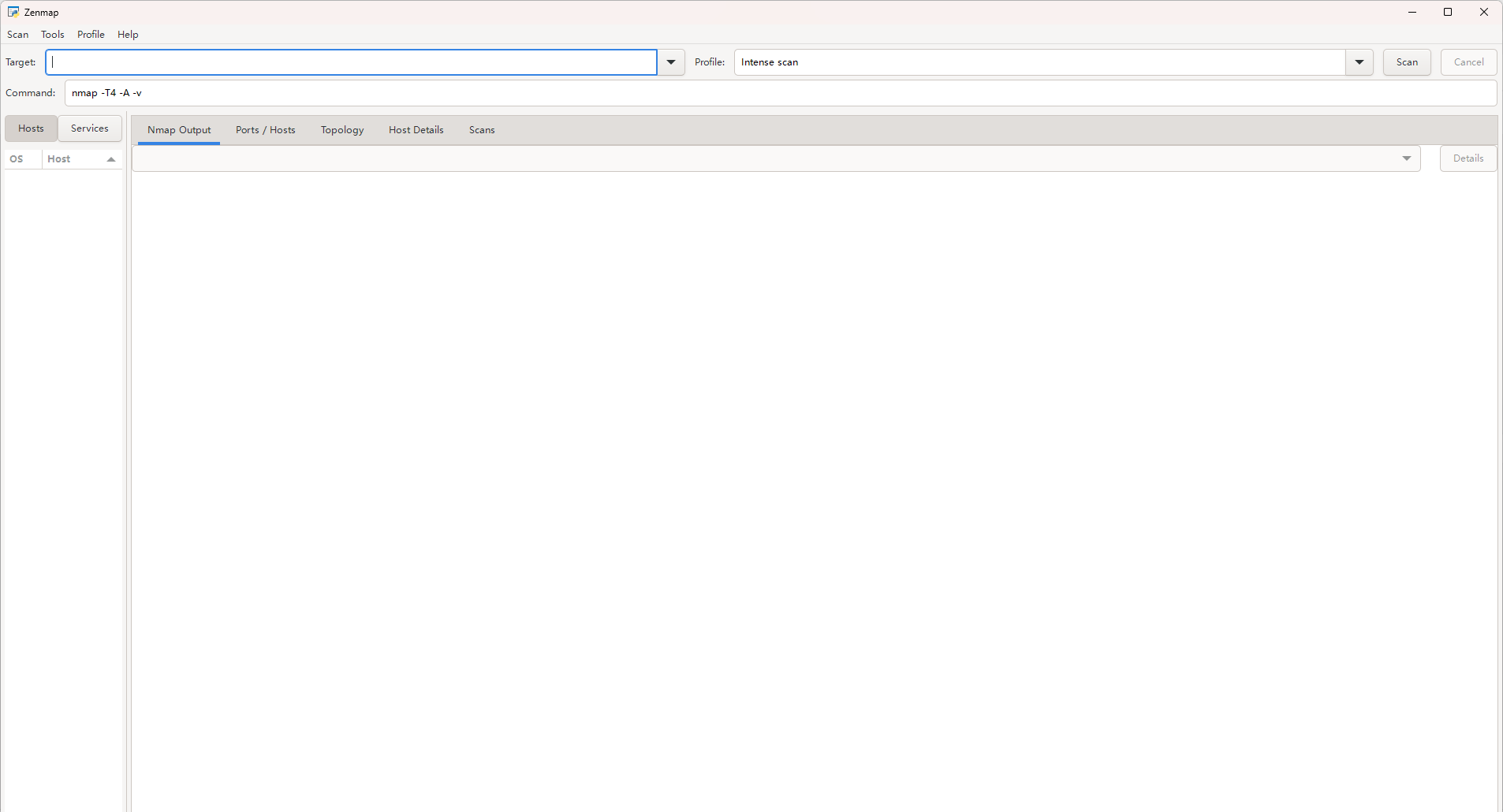Focus the Target input field

pos(351,62)
